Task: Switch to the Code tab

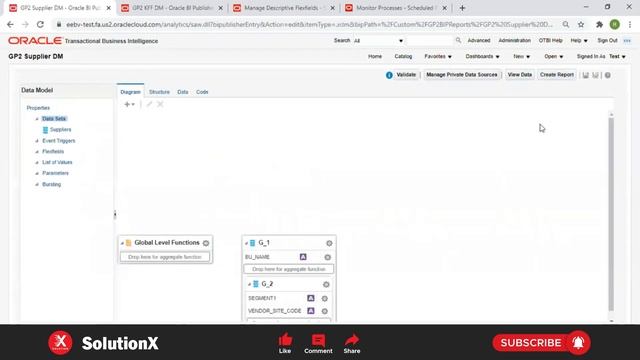Action: 202,92
